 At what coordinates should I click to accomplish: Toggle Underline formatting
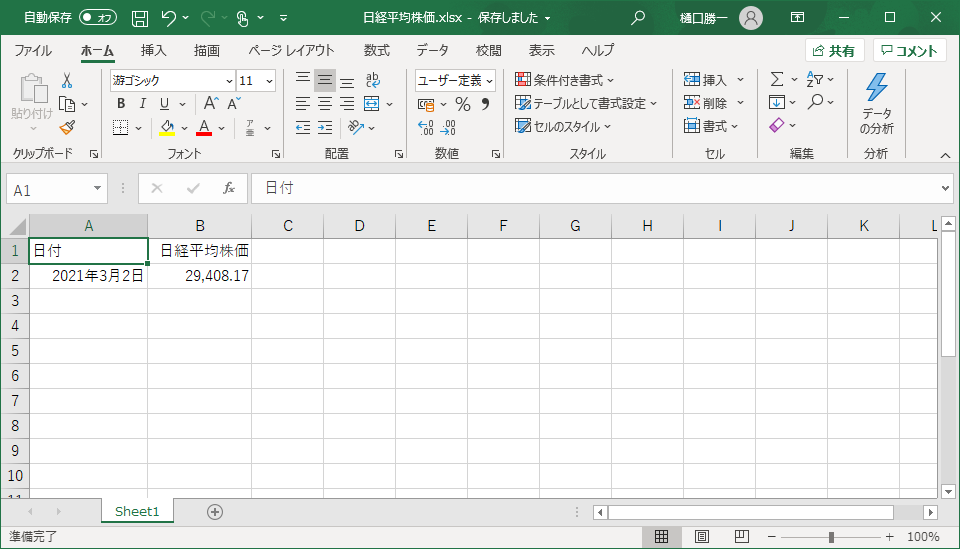coord(164,103)
